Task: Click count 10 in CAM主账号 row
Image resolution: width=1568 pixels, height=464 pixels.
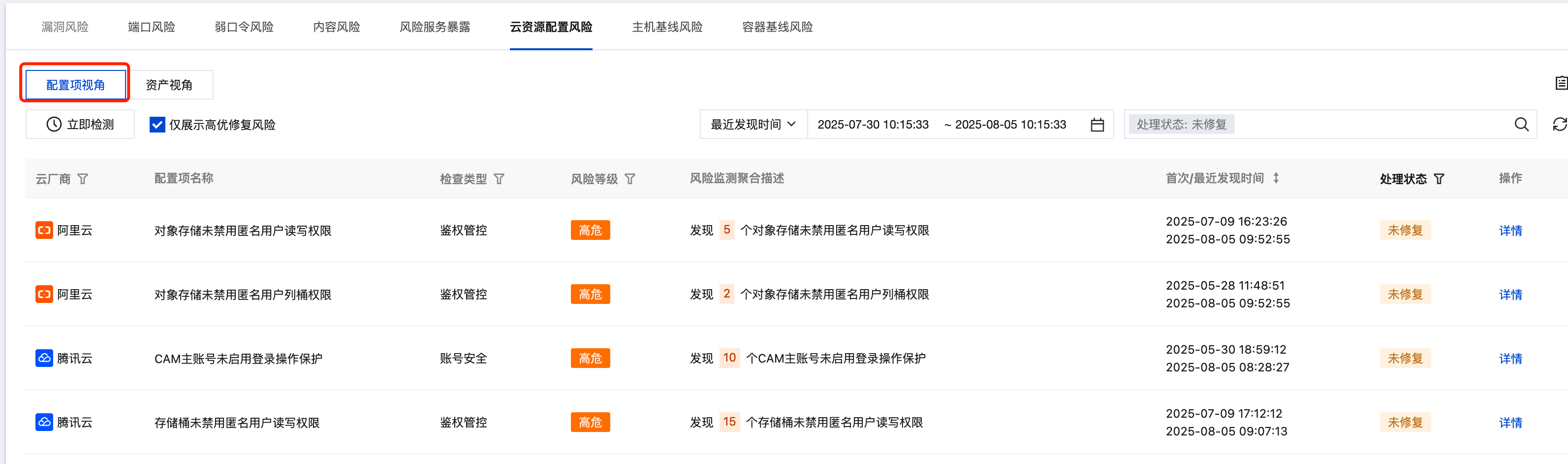Action: click(729, 358)
